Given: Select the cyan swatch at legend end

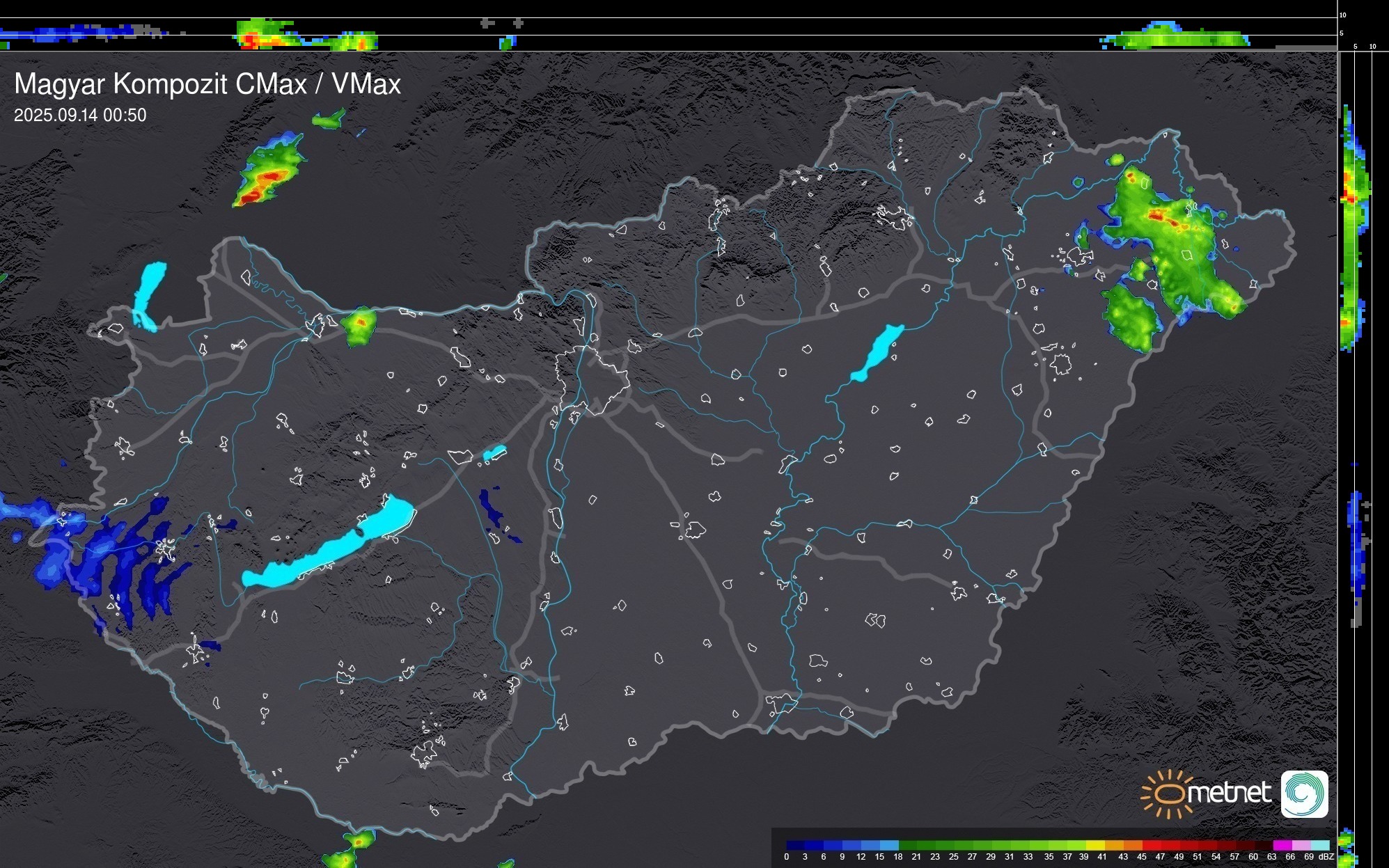Looking at the screenshot, I should [x=1320, y=845].
